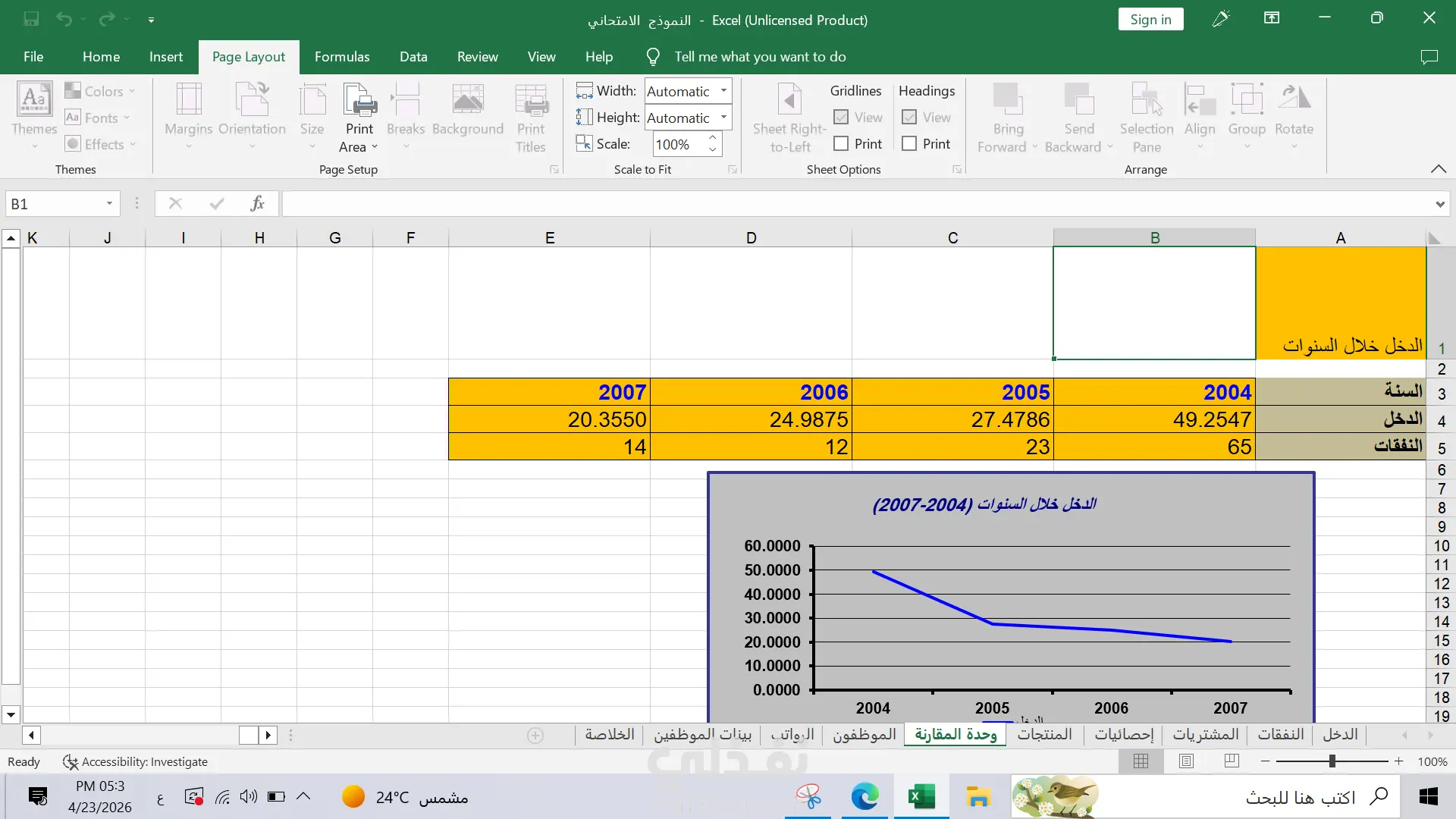Enable the Headings Print checkbox
The image size is (1456, 819).
point(909,144)
